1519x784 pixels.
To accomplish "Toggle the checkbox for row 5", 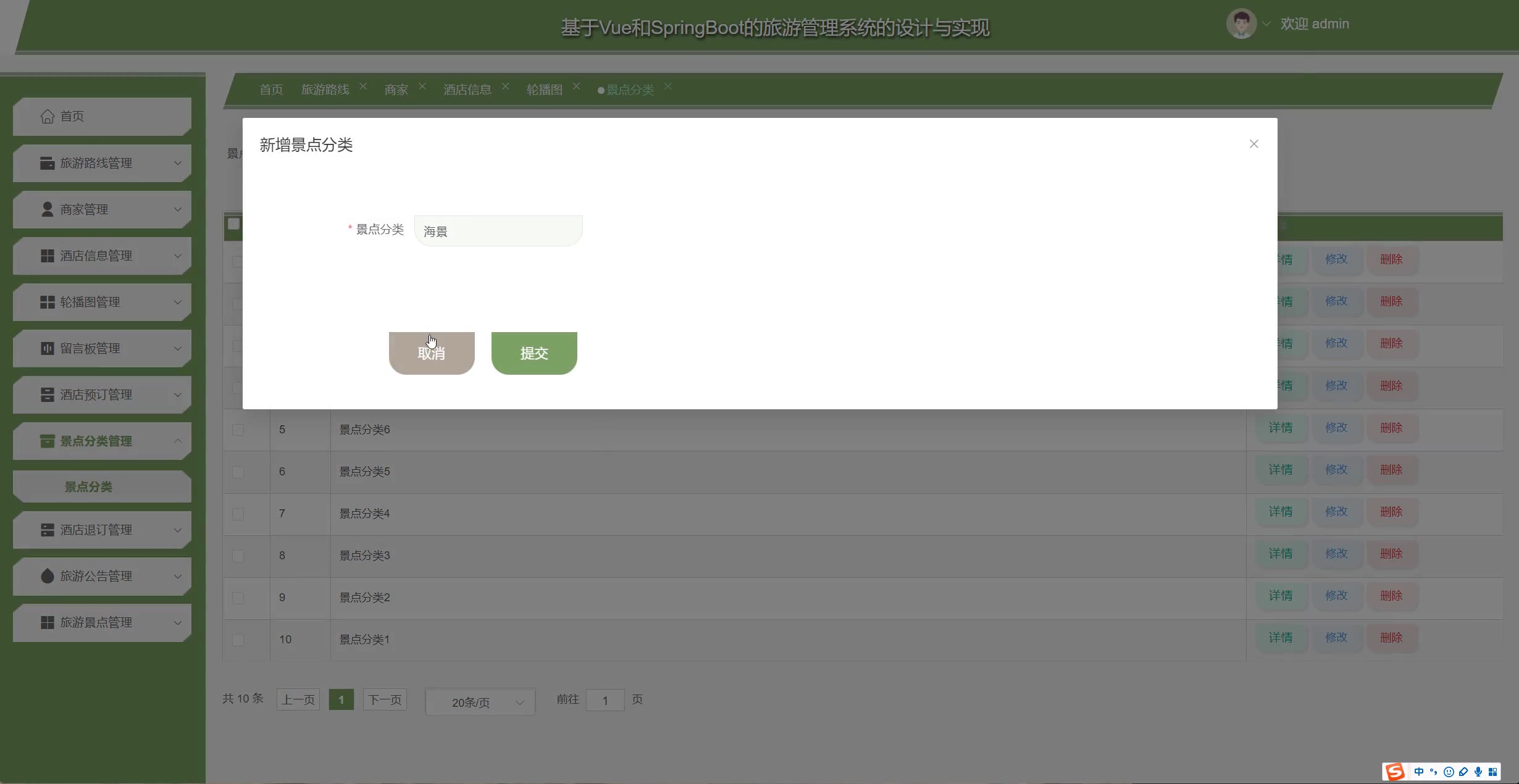I will 238,430.
